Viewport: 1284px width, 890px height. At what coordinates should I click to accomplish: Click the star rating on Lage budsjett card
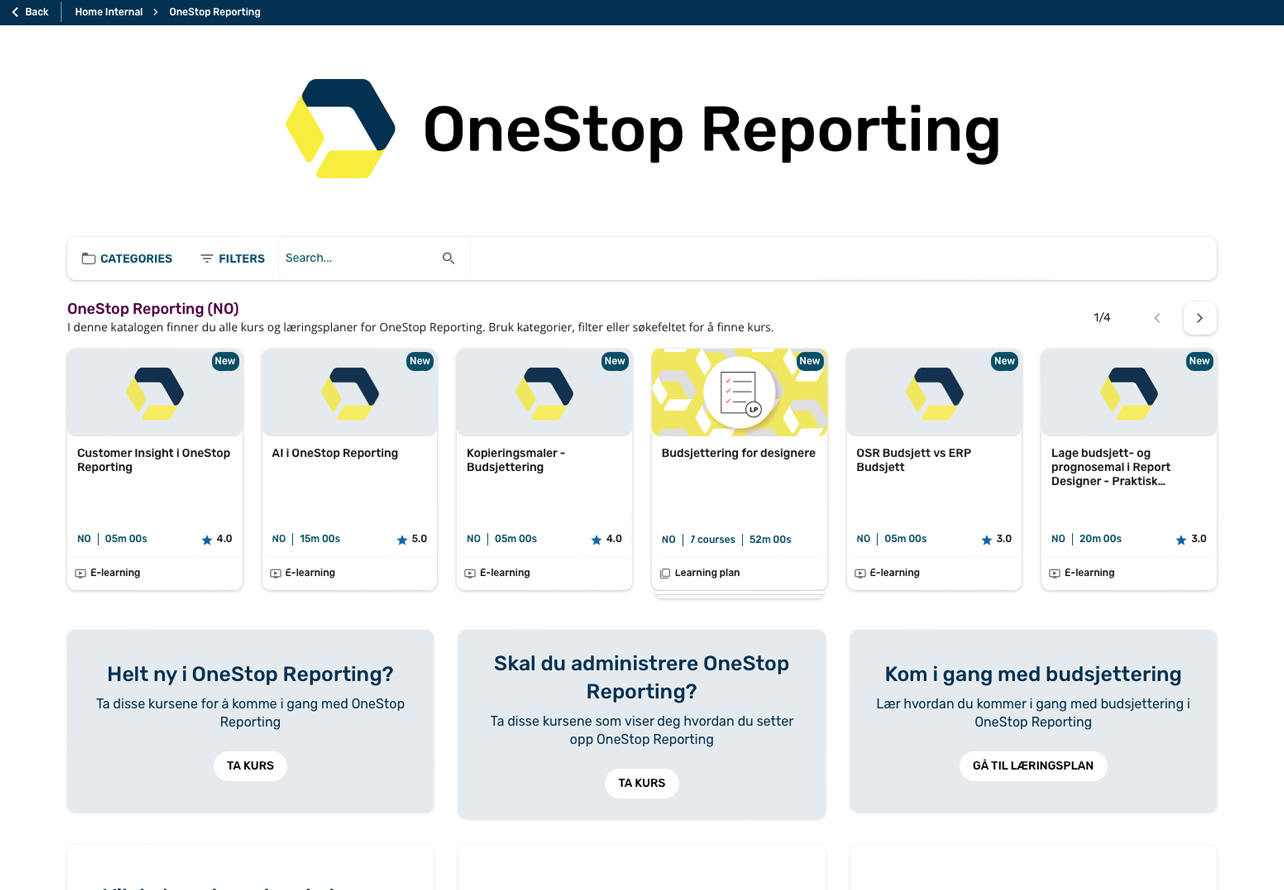(1191, 539)
